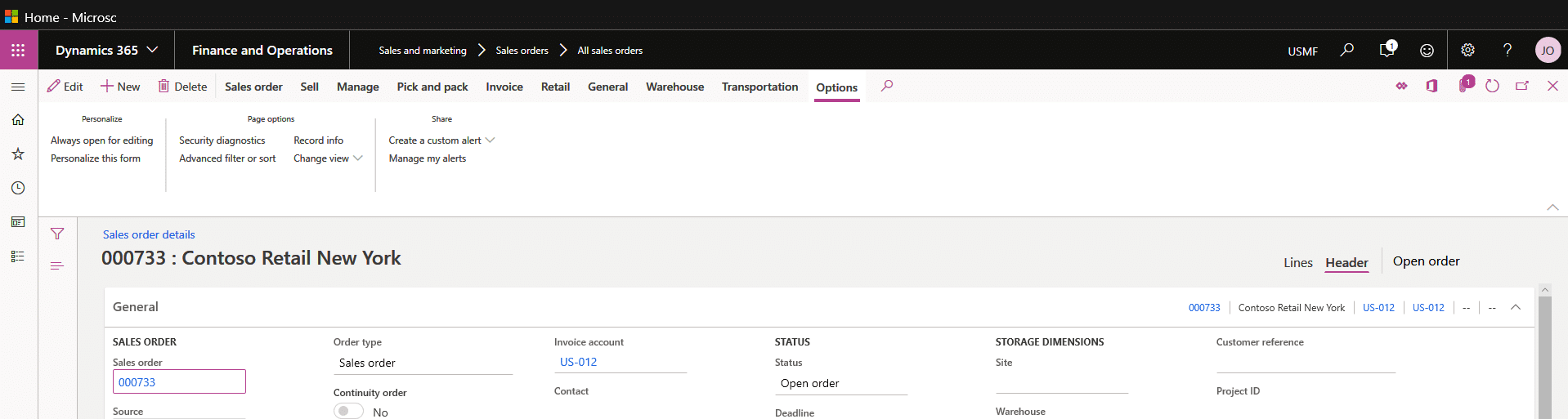Select the Options tab
The image size is (1568, 419).
pyautogui.click(x=836, y=87)
